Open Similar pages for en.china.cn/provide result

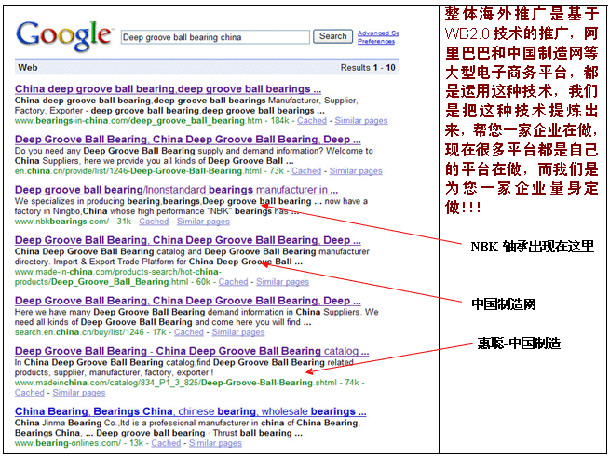coord(356,171)
